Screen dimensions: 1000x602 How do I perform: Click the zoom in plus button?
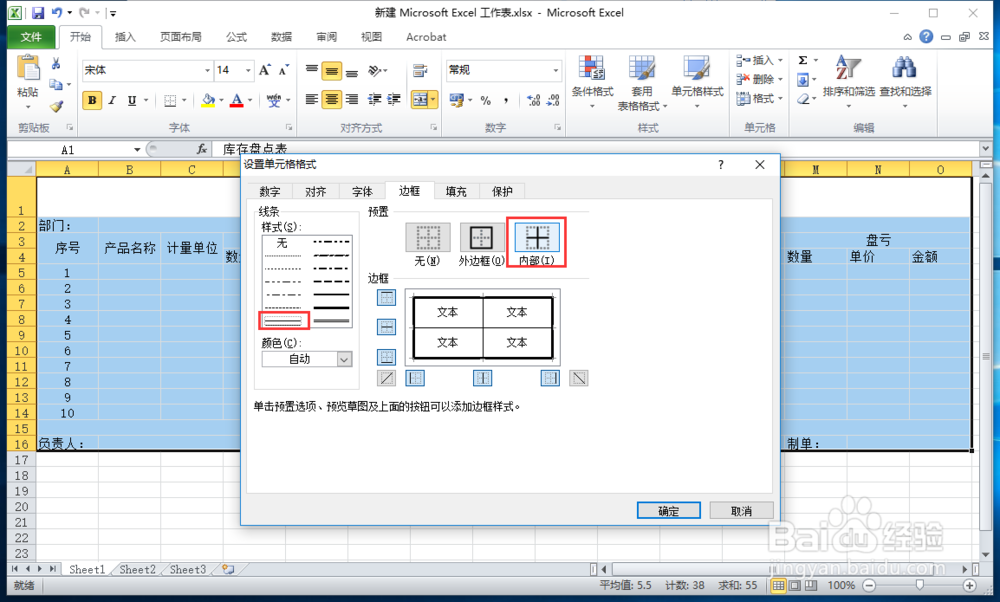(x=969, y=585)
